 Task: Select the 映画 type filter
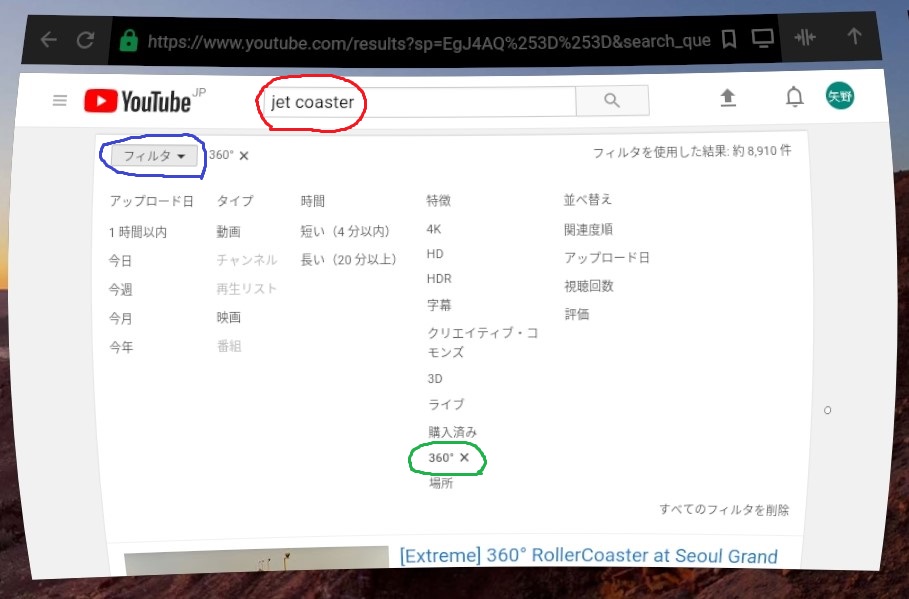(228, 318)
